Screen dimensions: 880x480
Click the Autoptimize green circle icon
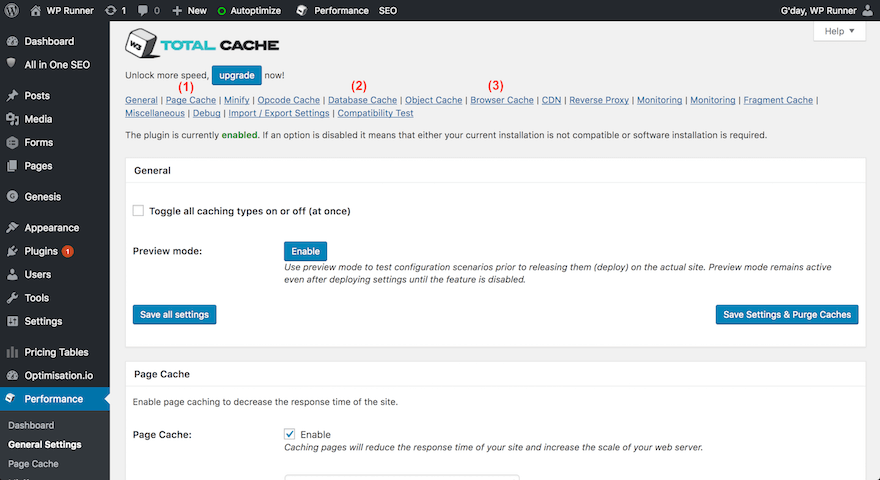[x=222, y=11]
